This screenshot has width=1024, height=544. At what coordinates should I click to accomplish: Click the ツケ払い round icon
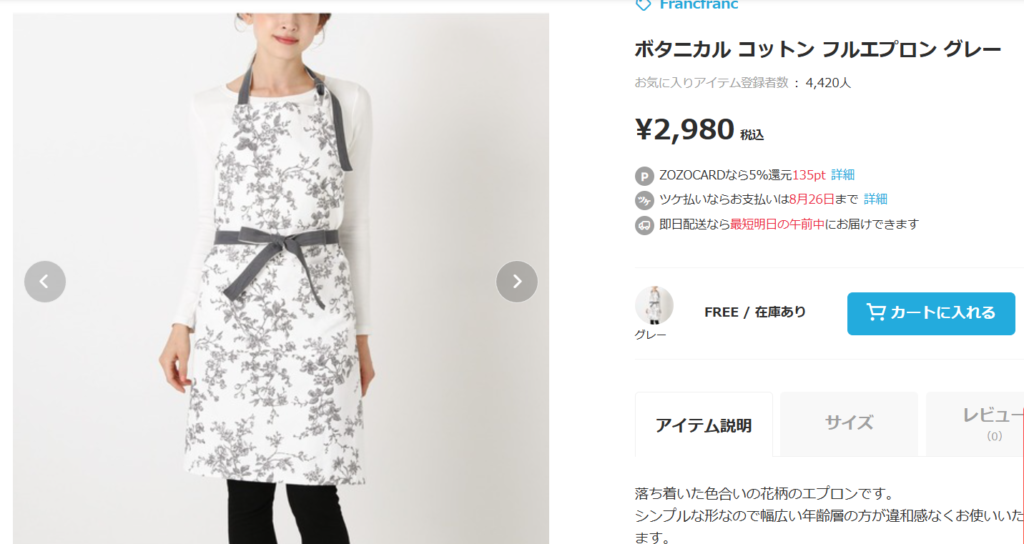pyautogui.click(x=645, y=200)
